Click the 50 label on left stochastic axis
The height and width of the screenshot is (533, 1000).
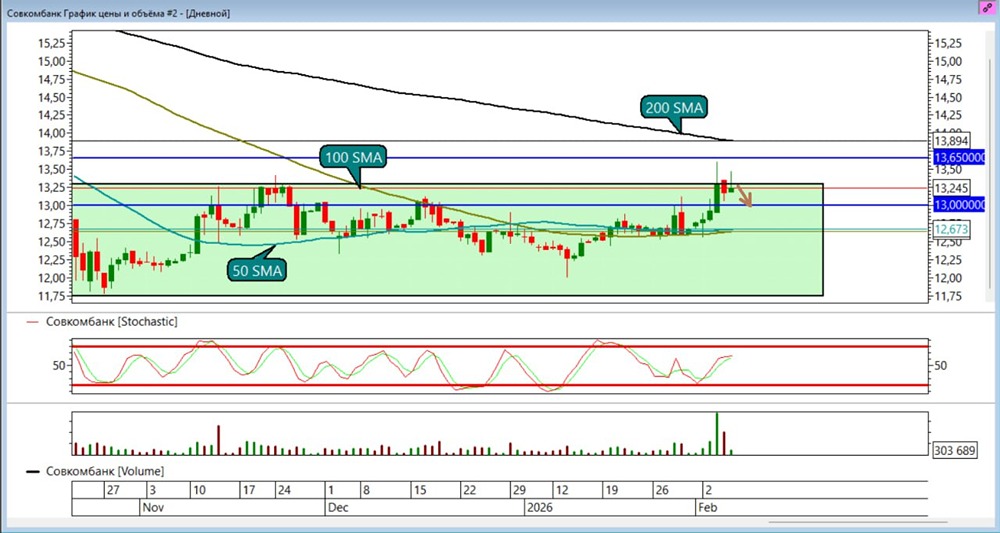tap(60, 365)
